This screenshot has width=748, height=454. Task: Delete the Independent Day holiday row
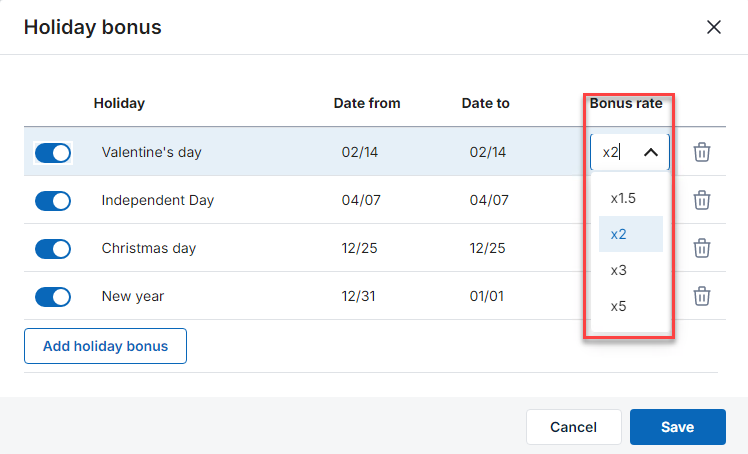(x=702, y=200)
